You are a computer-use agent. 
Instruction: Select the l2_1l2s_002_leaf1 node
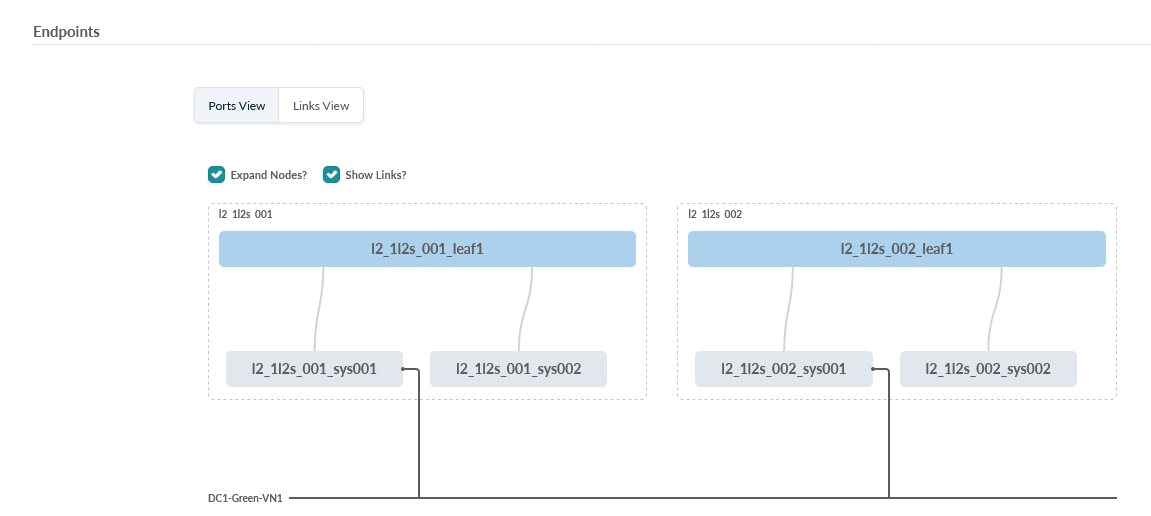896,249
